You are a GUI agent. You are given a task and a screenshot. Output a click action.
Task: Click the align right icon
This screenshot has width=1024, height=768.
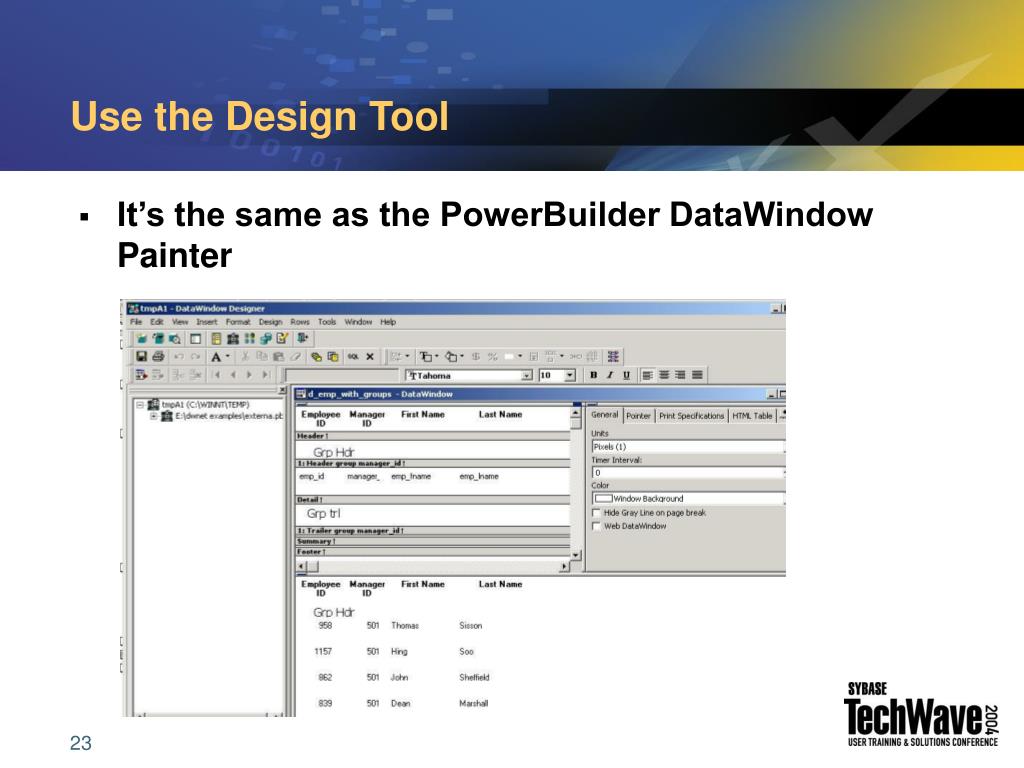click(x=680, y=375)
